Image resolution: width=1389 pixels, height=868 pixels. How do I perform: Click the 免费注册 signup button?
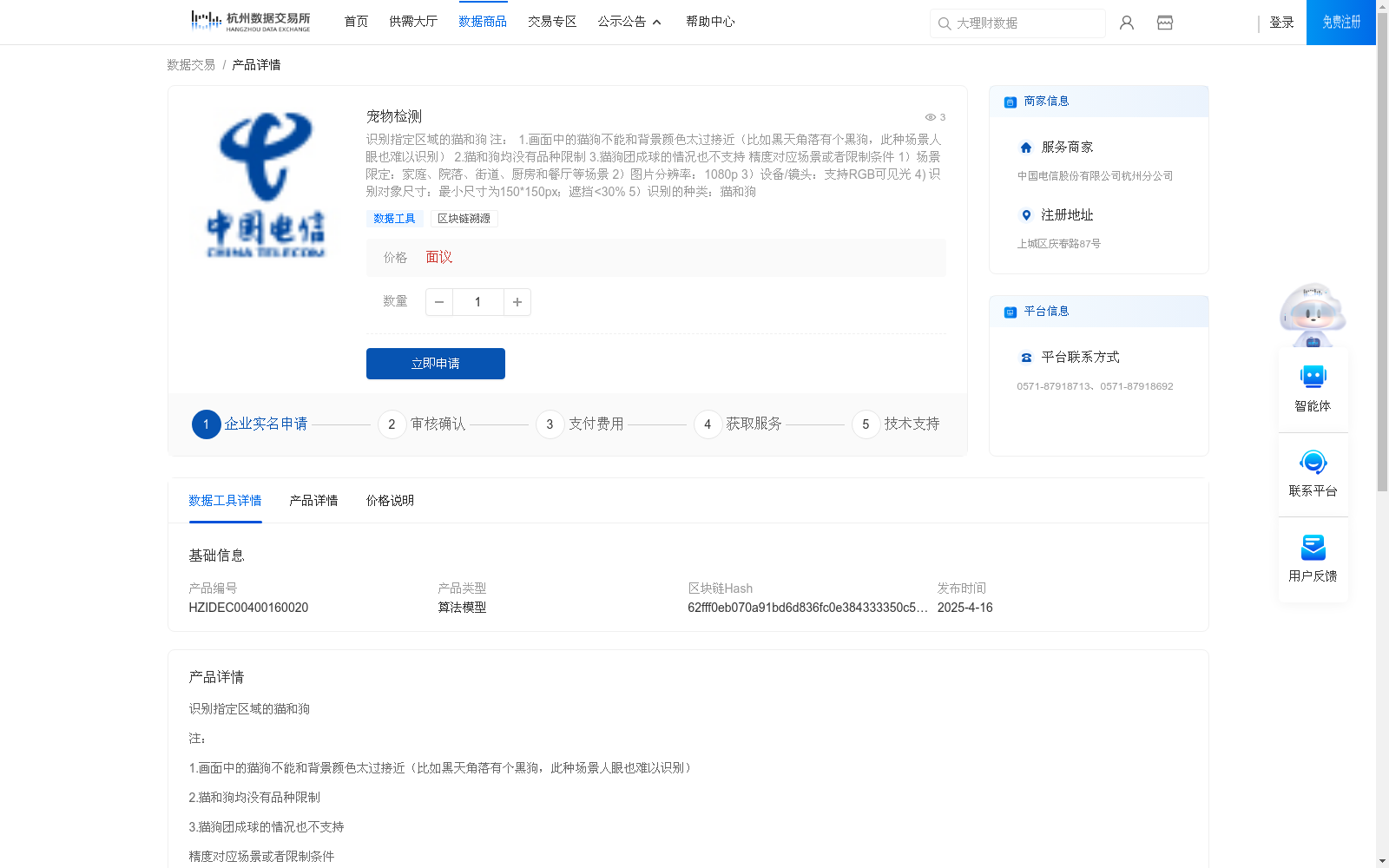click(1340, 23)
